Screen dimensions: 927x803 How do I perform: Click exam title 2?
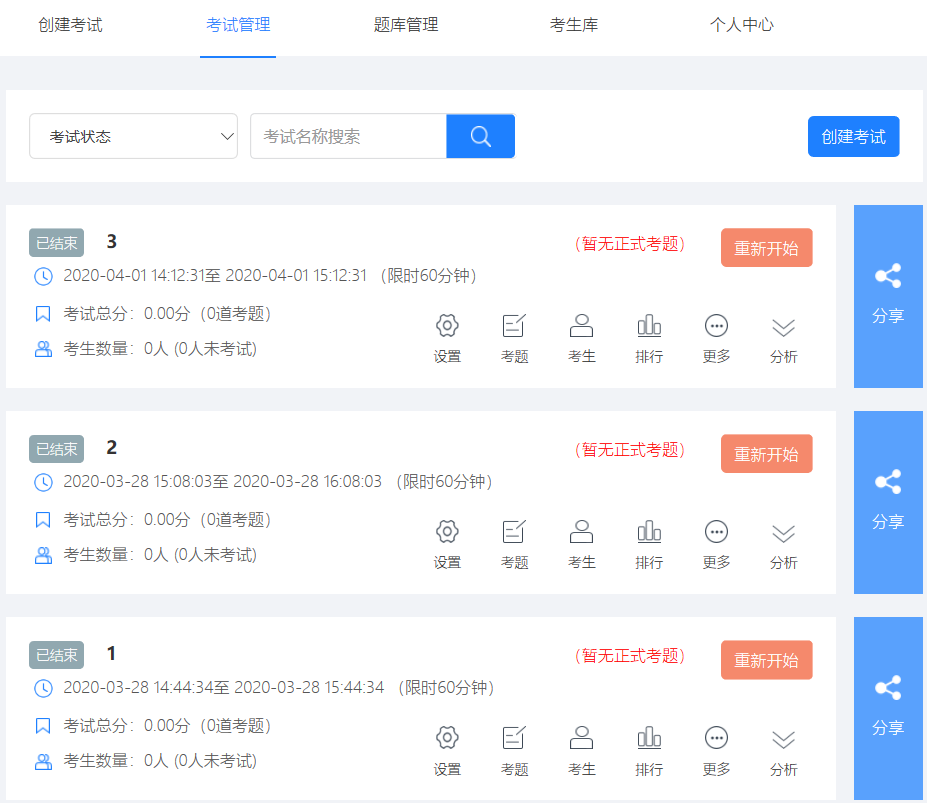click(x=112, y=448)
